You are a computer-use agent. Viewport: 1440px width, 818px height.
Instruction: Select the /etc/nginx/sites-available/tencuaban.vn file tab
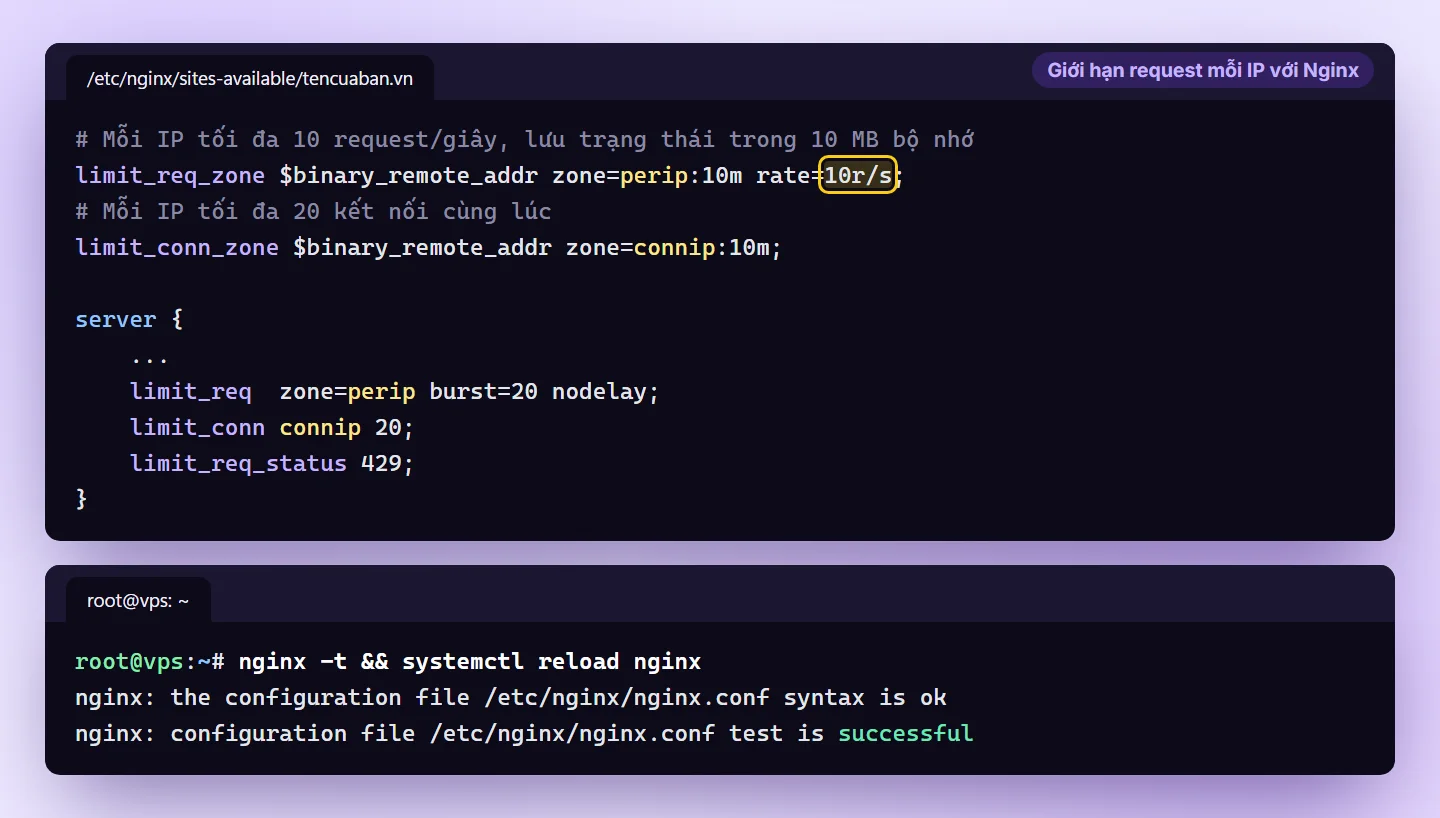[250, 78]
